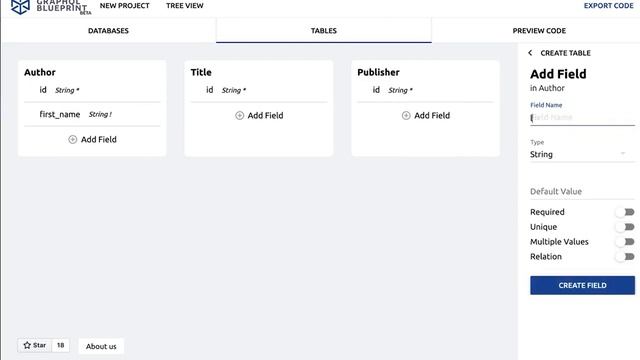
Task: Click the Title table heading
Action: 201,72
